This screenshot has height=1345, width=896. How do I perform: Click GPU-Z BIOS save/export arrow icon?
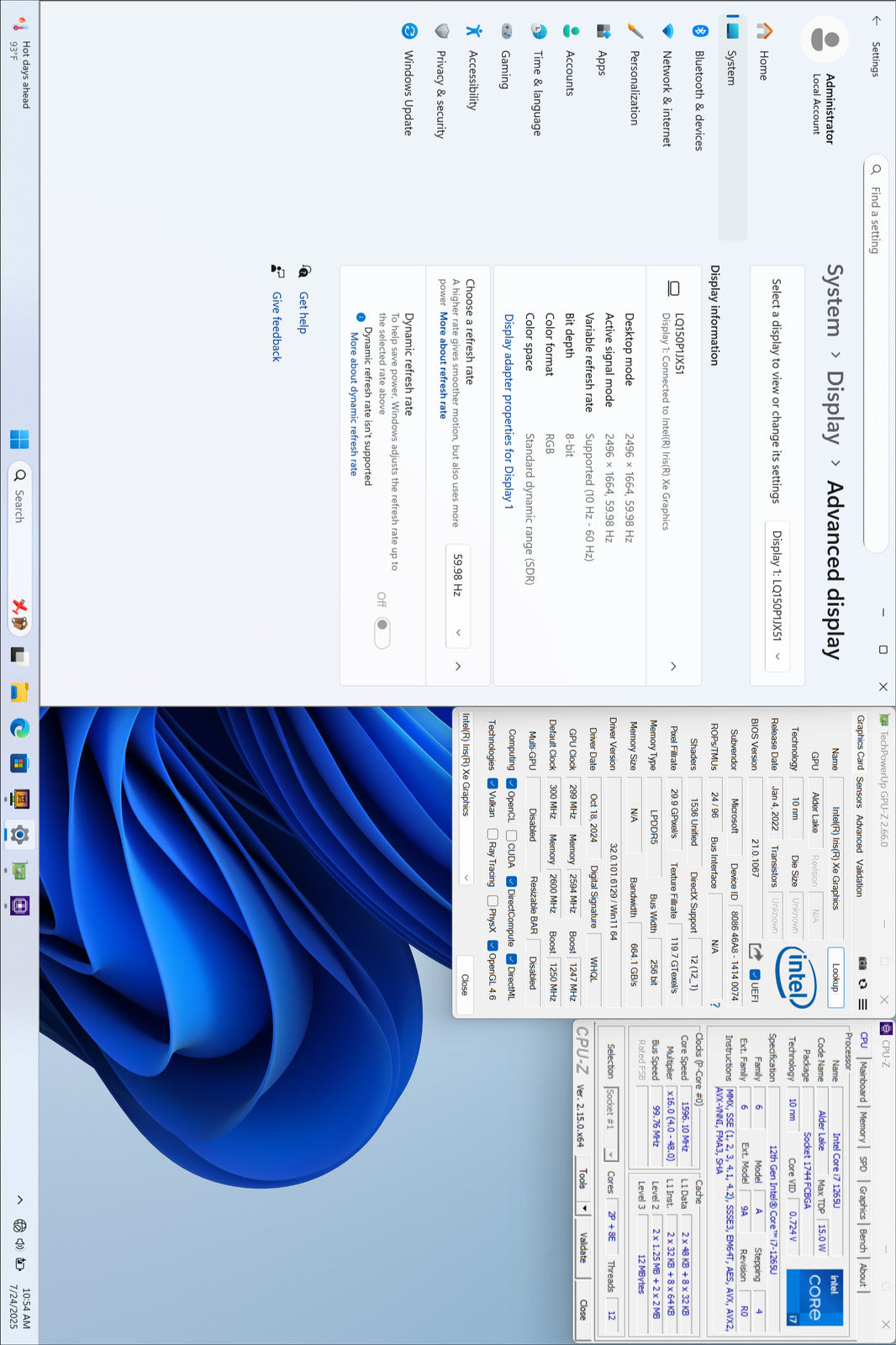point(756,952)
